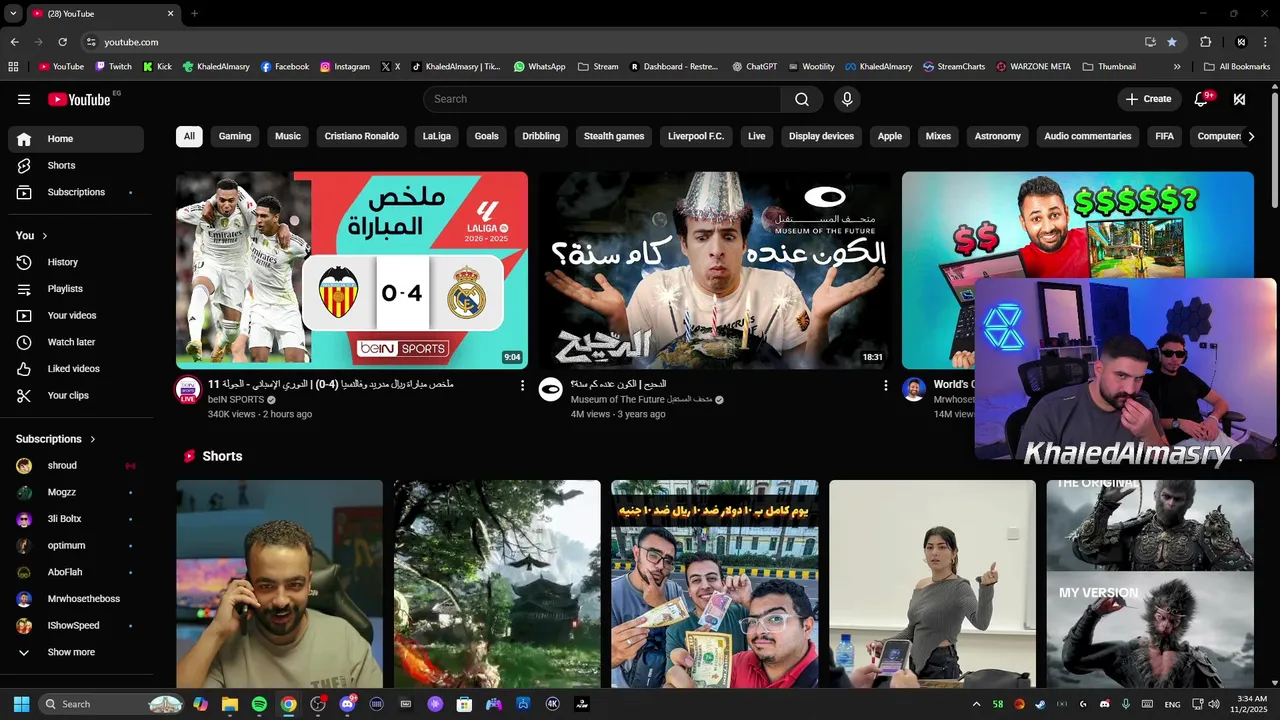Open Spotify from the taskbar
1280x720 pixels.
pyautogui.click(x=259, y=704)
